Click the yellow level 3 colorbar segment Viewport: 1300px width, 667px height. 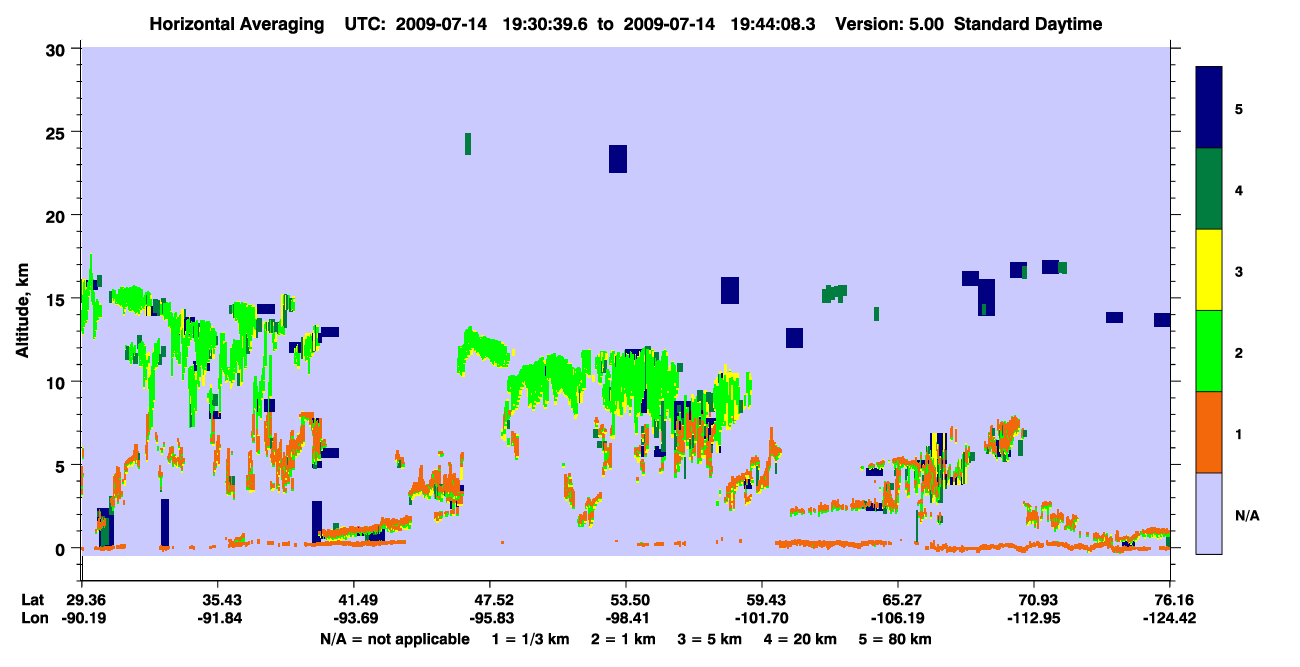pos(1209,270)
